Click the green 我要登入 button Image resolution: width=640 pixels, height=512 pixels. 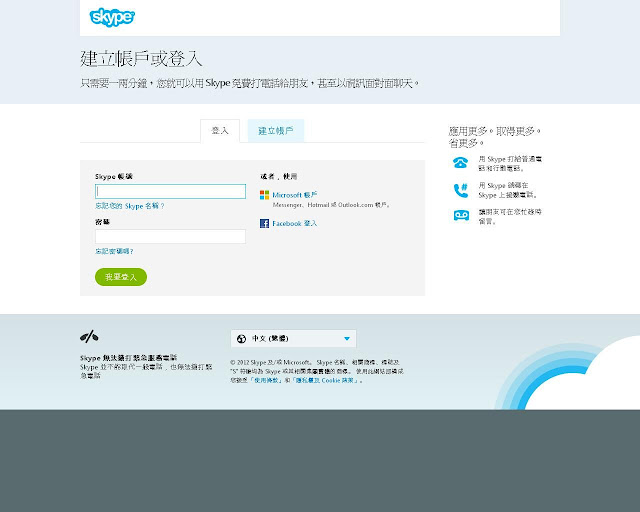[x=121, y=277]
